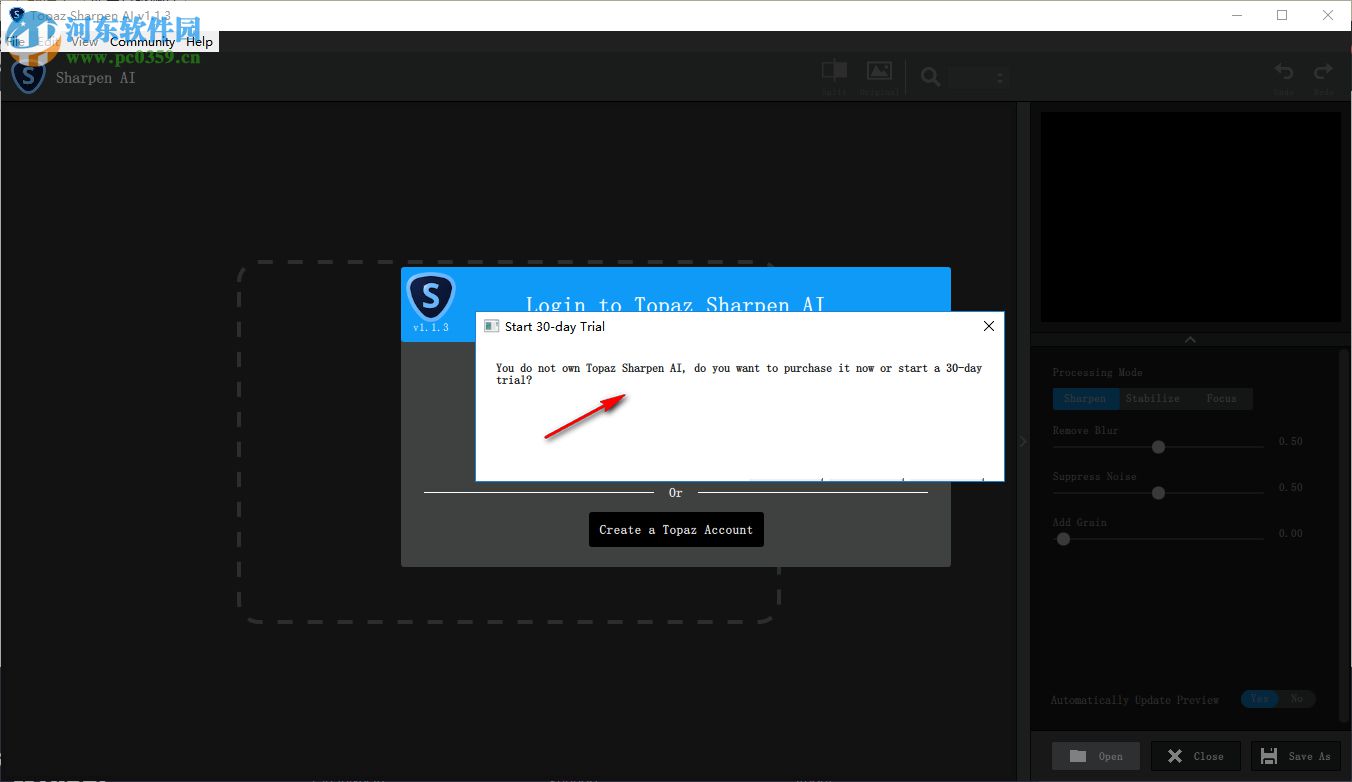Adjust the Remove Blur slider handle
This screenshot has height=782, width=1352.
tap(1158, 447)
